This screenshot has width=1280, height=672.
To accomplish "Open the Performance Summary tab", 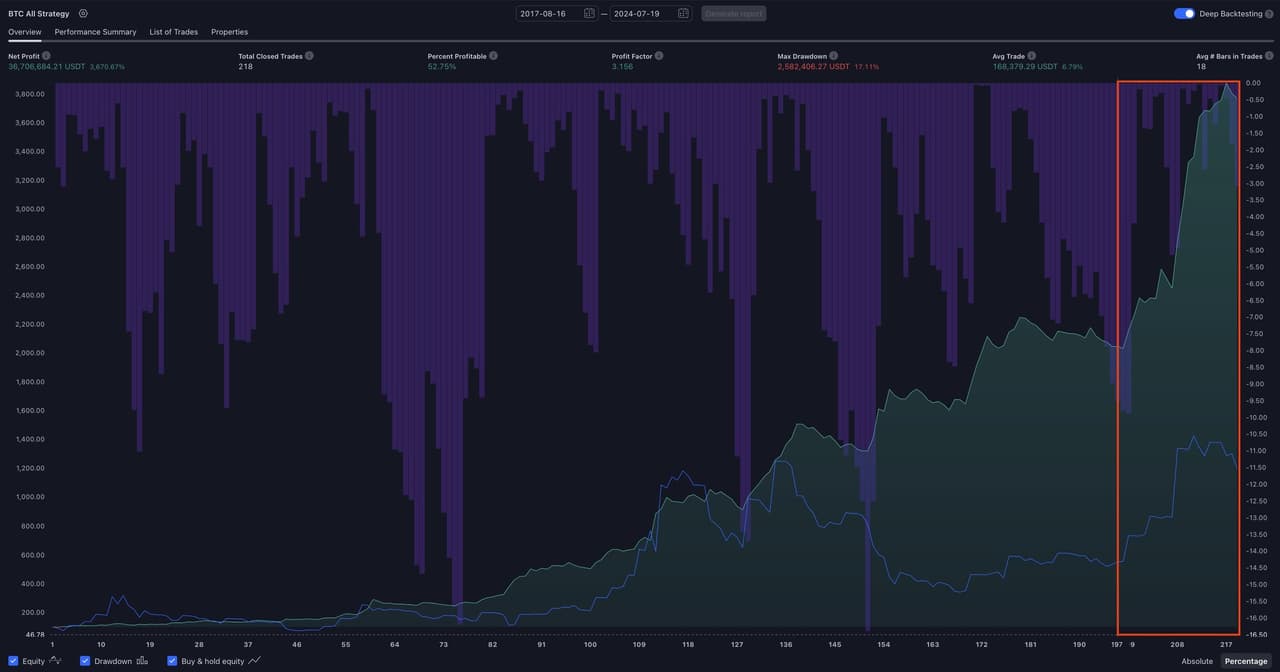I will pyautogui.click(x=95, y=32).
